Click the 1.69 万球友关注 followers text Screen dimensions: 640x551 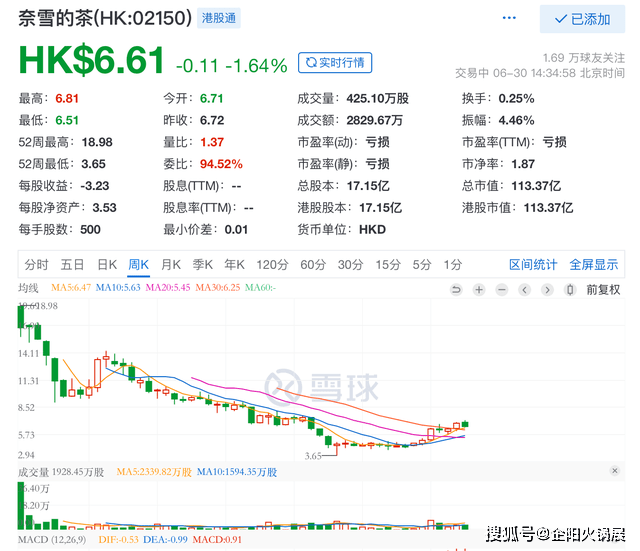584,58
